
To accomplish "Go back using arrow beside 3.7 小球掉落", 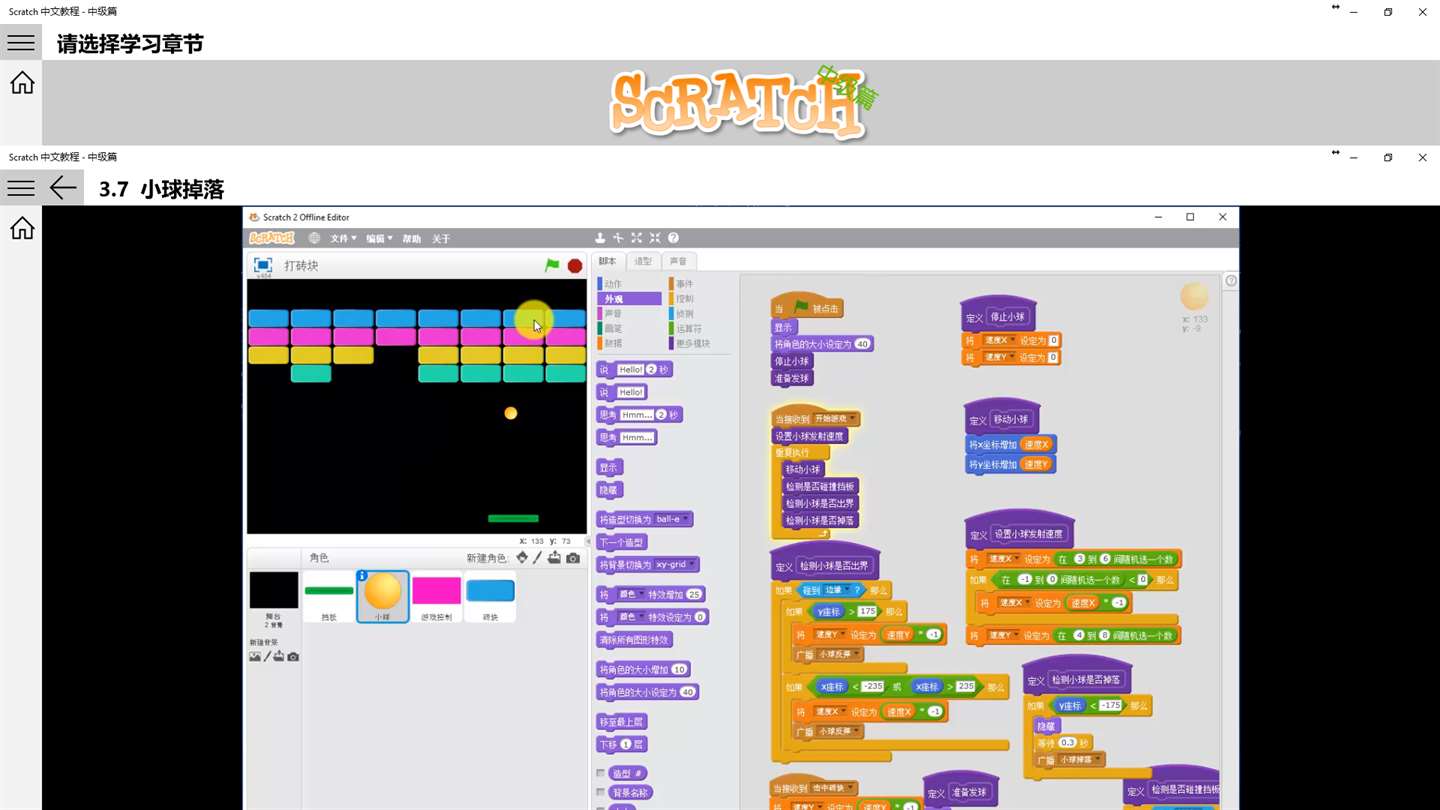I will pyautogui.click(x=63, y=188).
